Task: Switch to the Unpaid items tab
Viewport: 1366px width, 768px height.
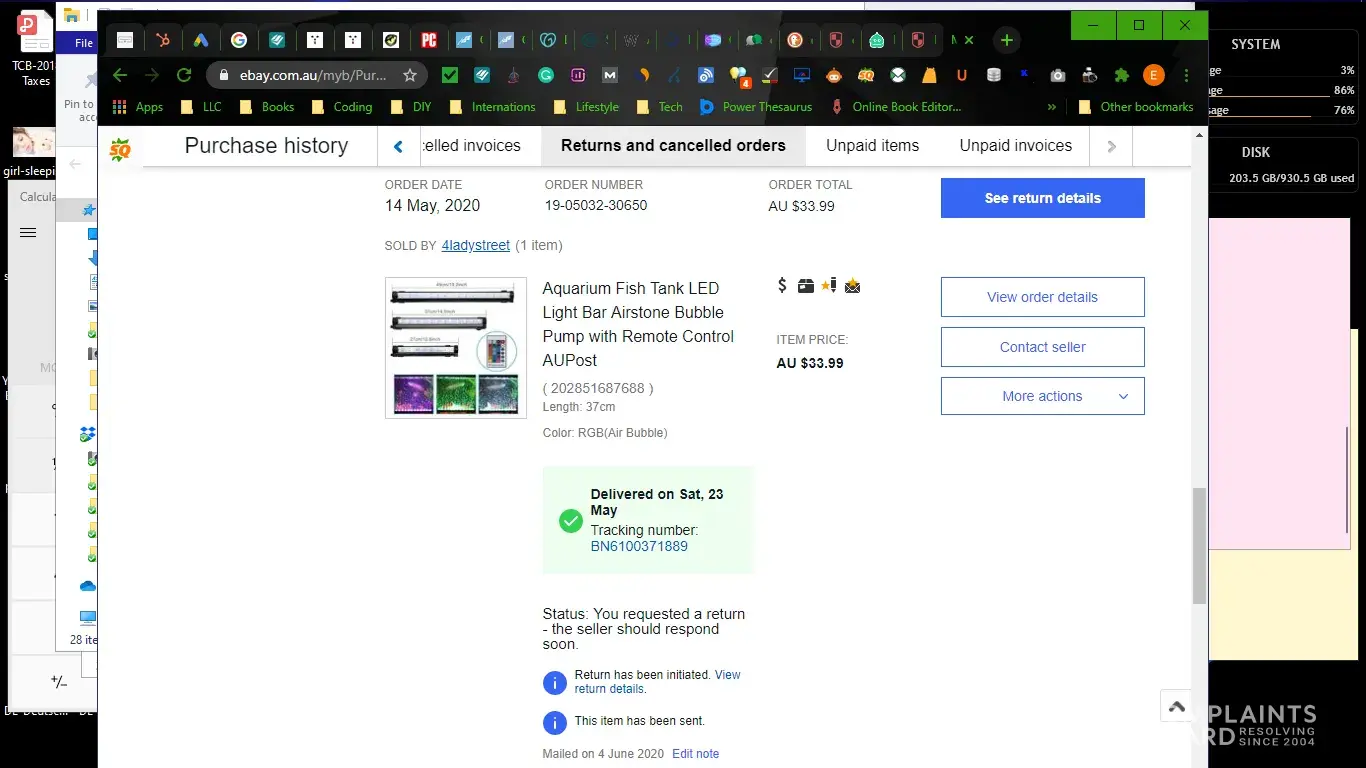Action: point(872,146)
